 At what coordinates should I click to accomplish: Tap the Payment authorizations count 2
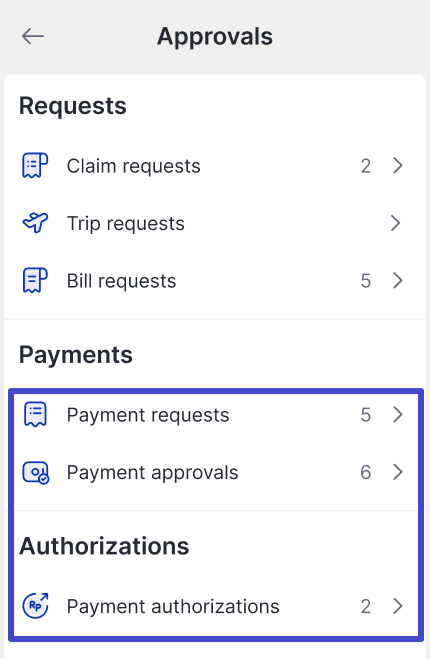(366, 606)
